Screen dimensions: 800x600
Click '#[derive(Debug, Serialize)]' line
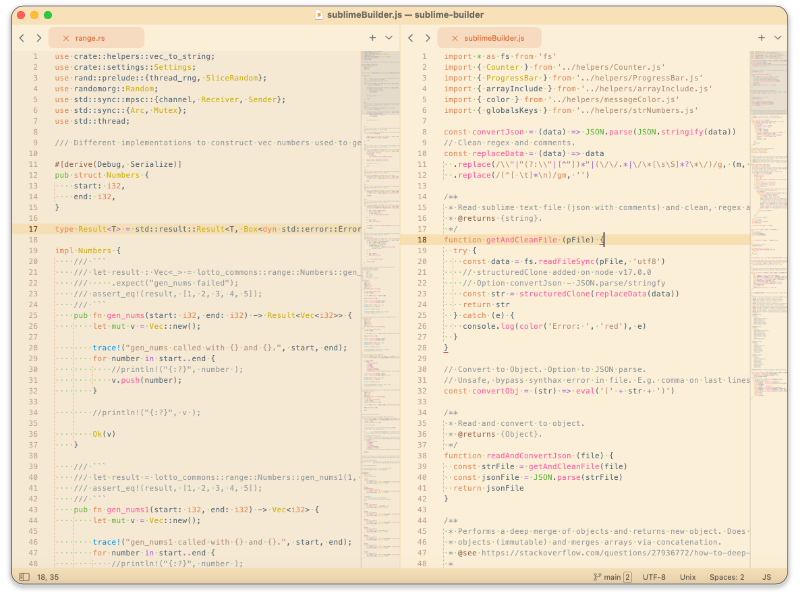click(118, 164)
